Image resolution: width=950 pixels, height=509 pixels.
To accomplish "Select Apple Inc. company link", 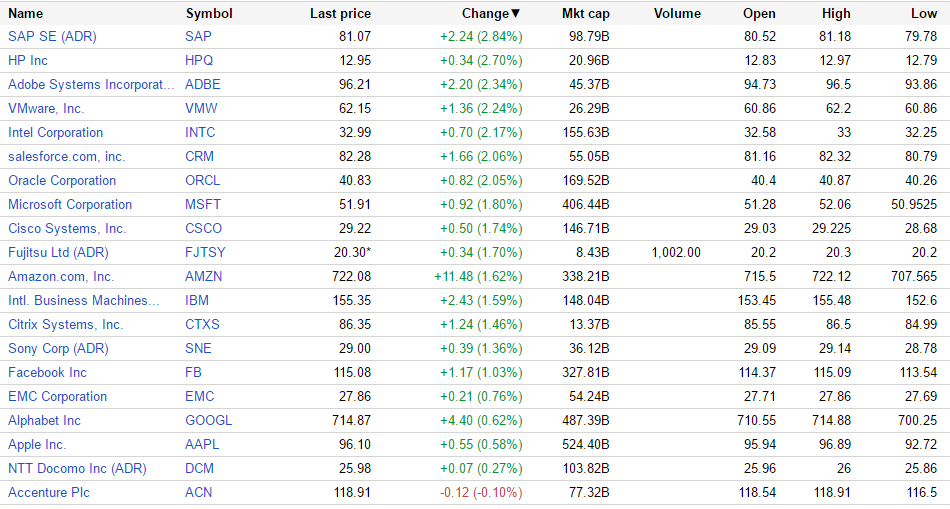I will 37,444.
